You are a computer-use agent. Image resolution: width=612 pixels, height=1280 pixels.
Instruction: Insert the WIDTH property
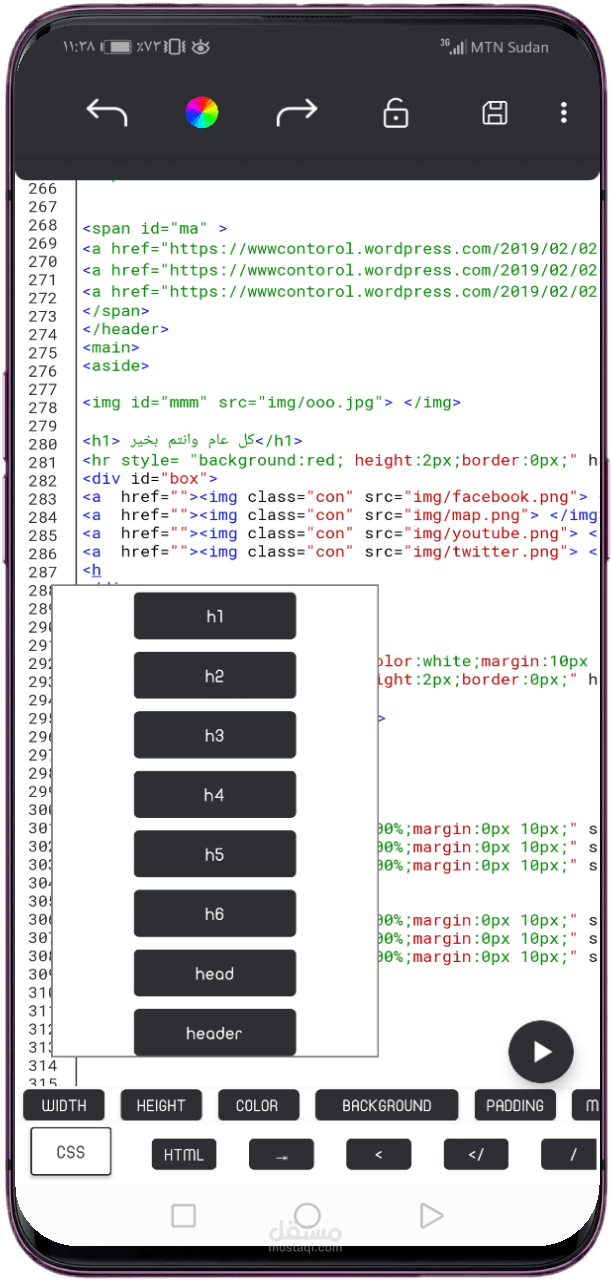(x=63, y=1105)
